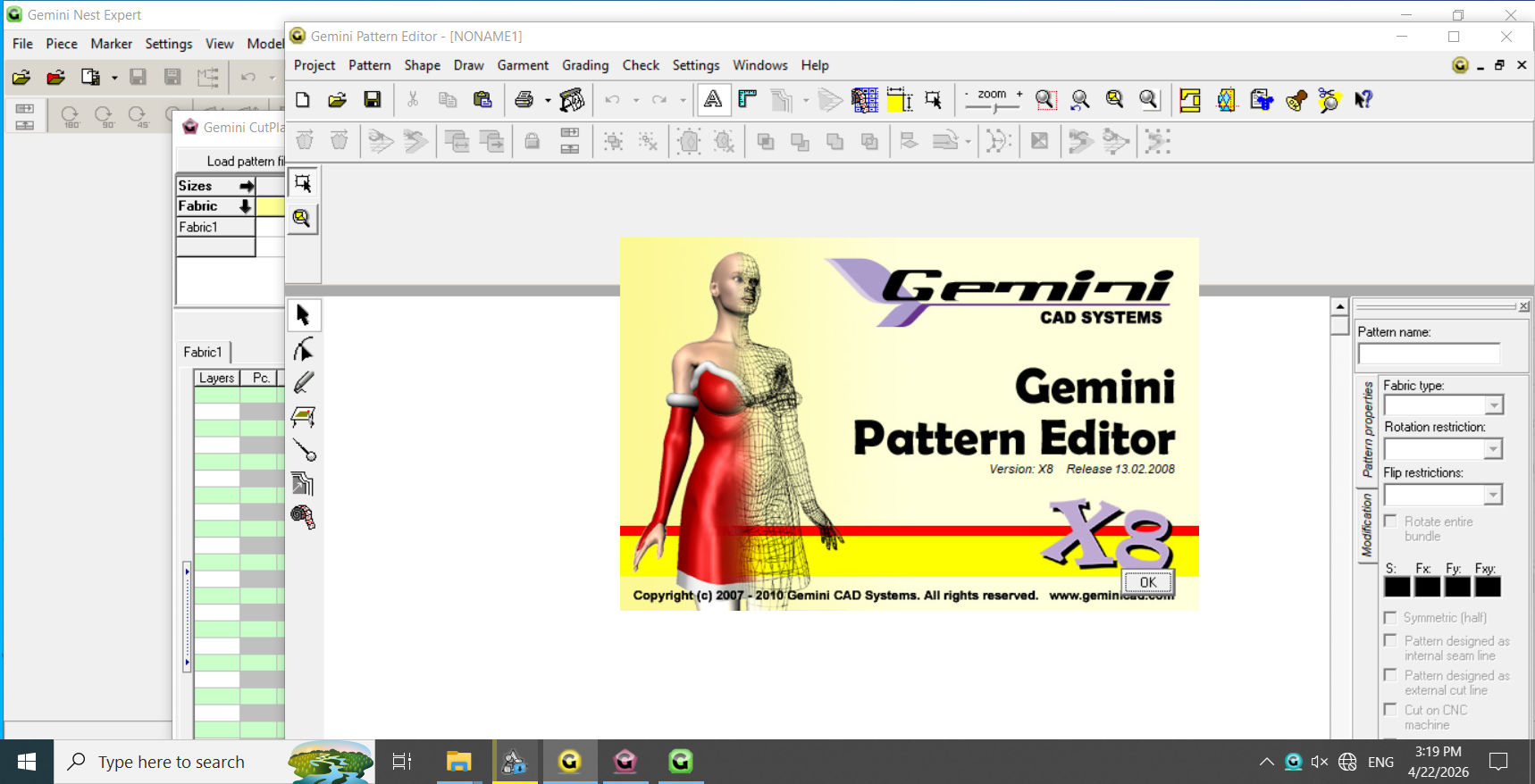Click the Paste clipboard icon

(x=482, y=100)
